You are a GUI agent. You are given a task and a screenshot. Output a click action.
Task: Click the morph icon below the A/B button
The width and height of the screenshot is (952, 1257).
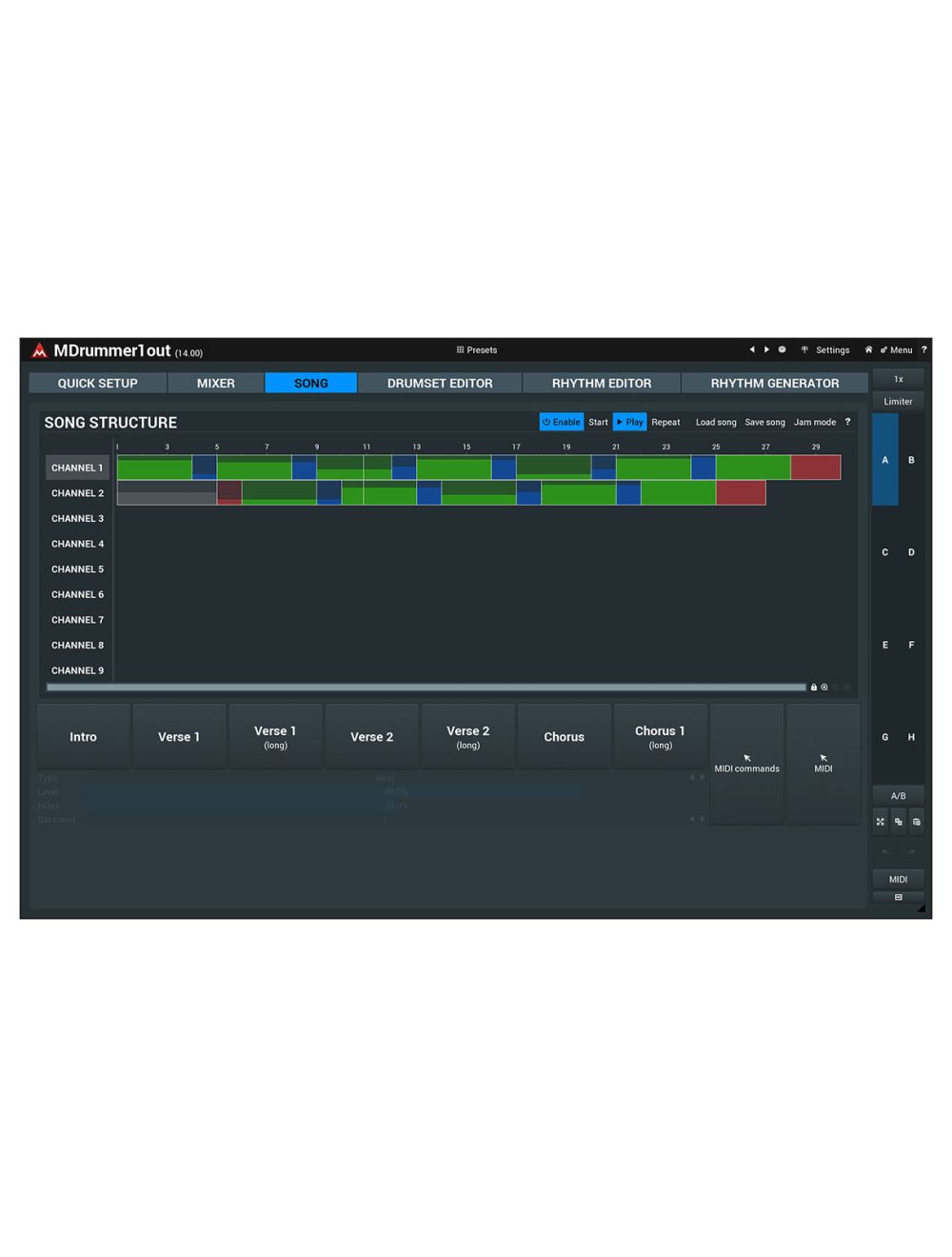(881, 822)
